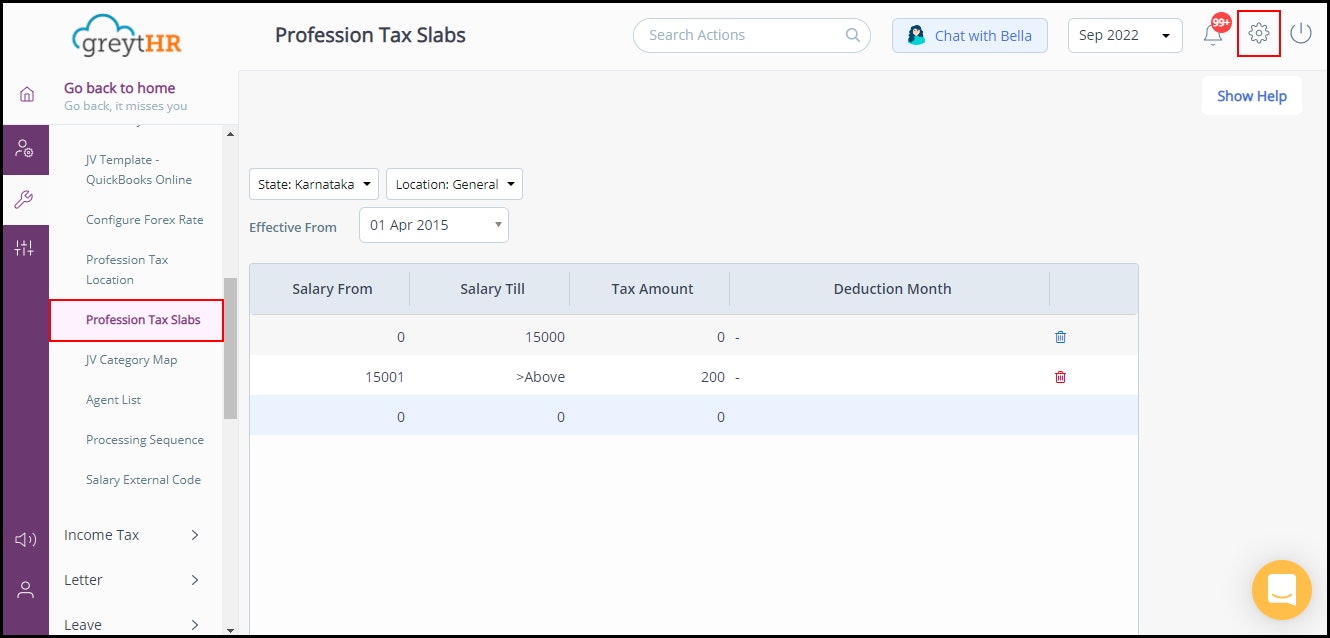1330x638 pixels.
Task: Click the Show Help button
Action: coord(1251,95)
